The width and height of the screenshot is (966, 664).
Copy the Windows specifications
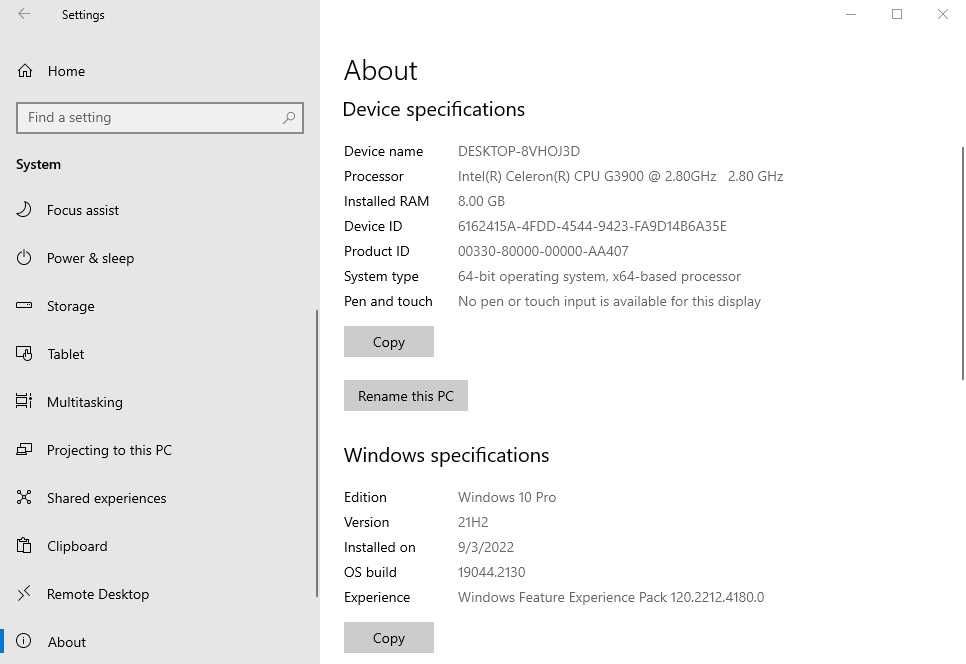pyautogui.click(x=388, y=638)
